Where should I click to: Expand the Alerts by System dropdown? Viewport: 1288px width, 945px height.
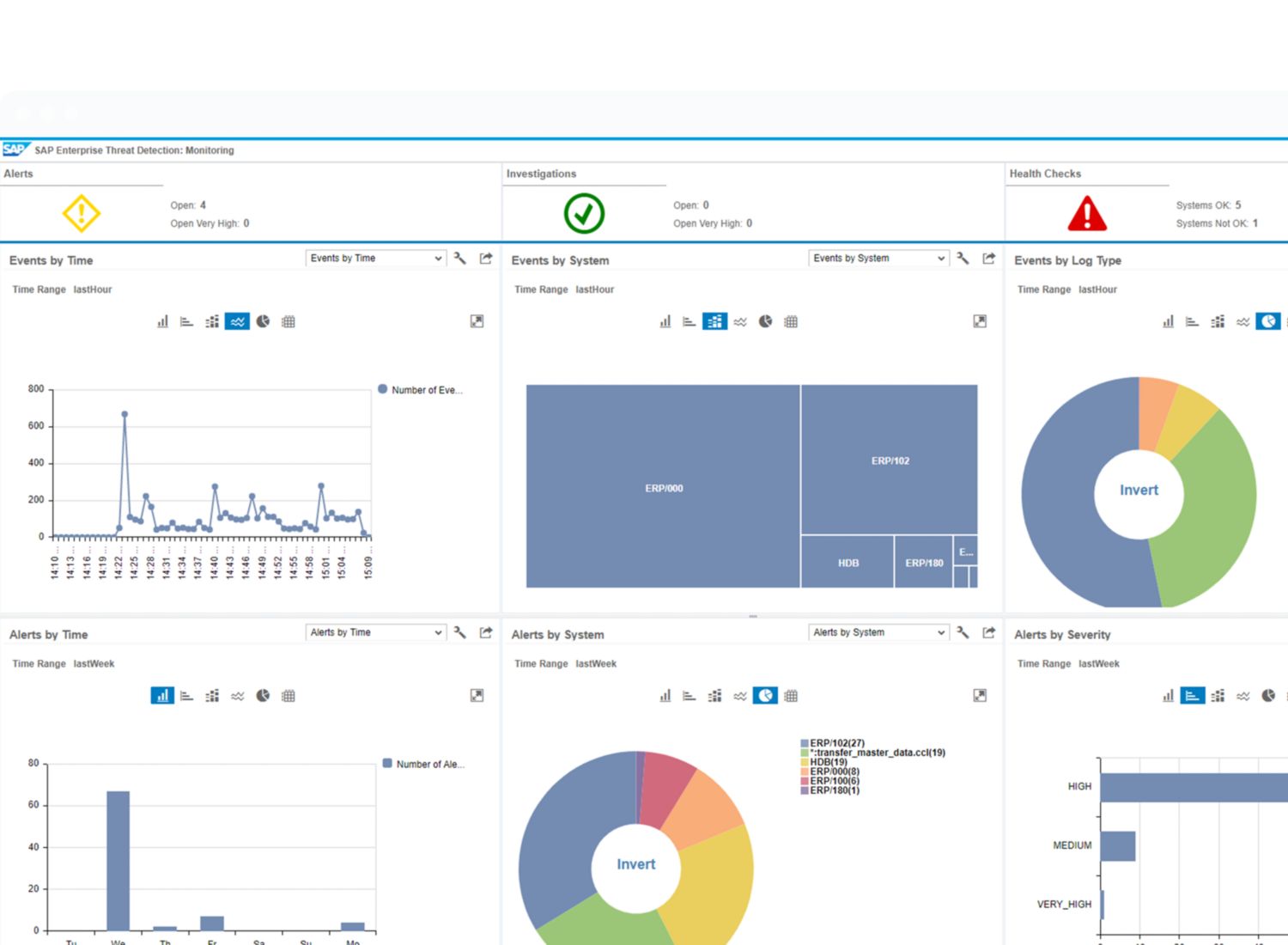pos(878,633)
